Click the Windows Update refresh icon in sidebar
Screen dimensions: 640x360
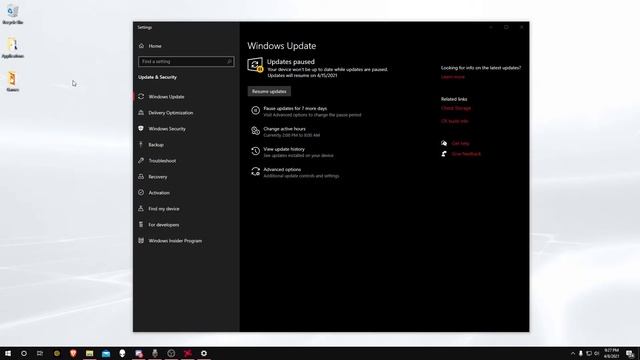[141, 96]
